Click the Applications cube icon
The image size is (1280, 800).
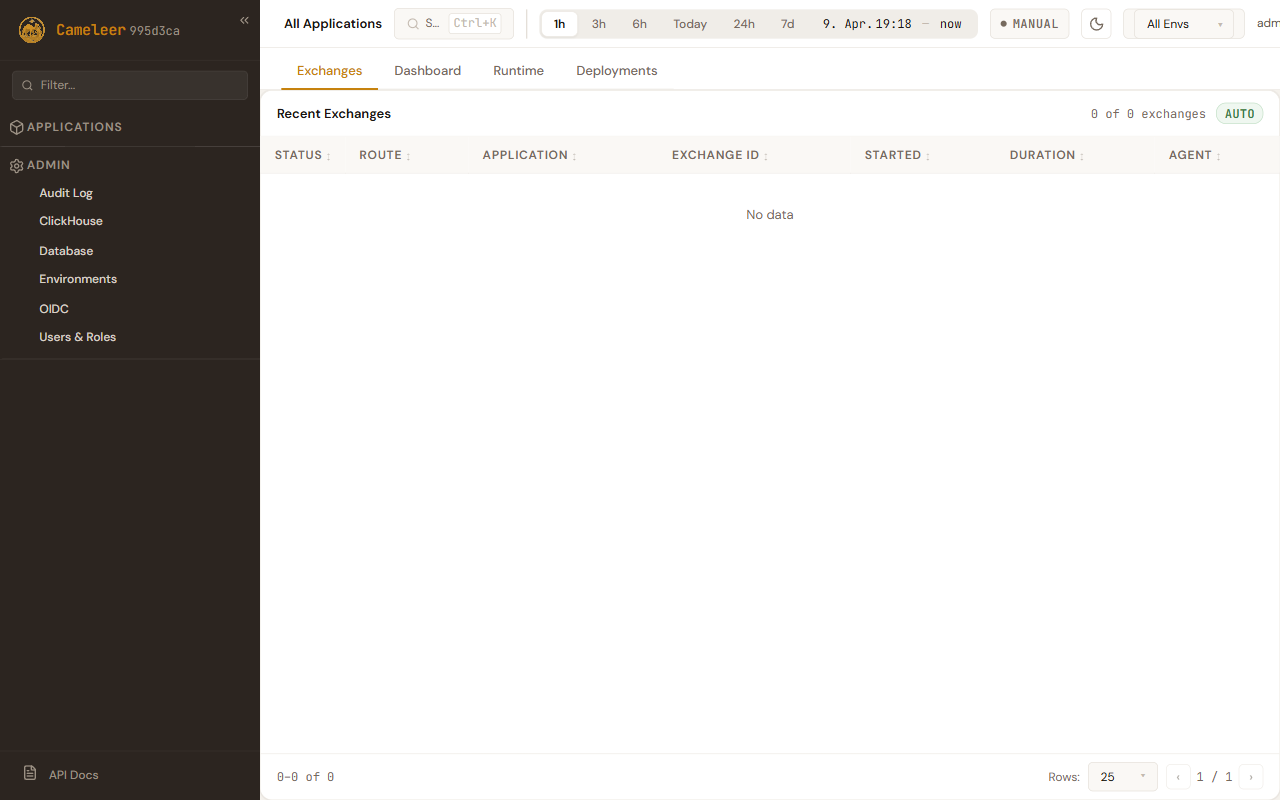coord(16,127)
